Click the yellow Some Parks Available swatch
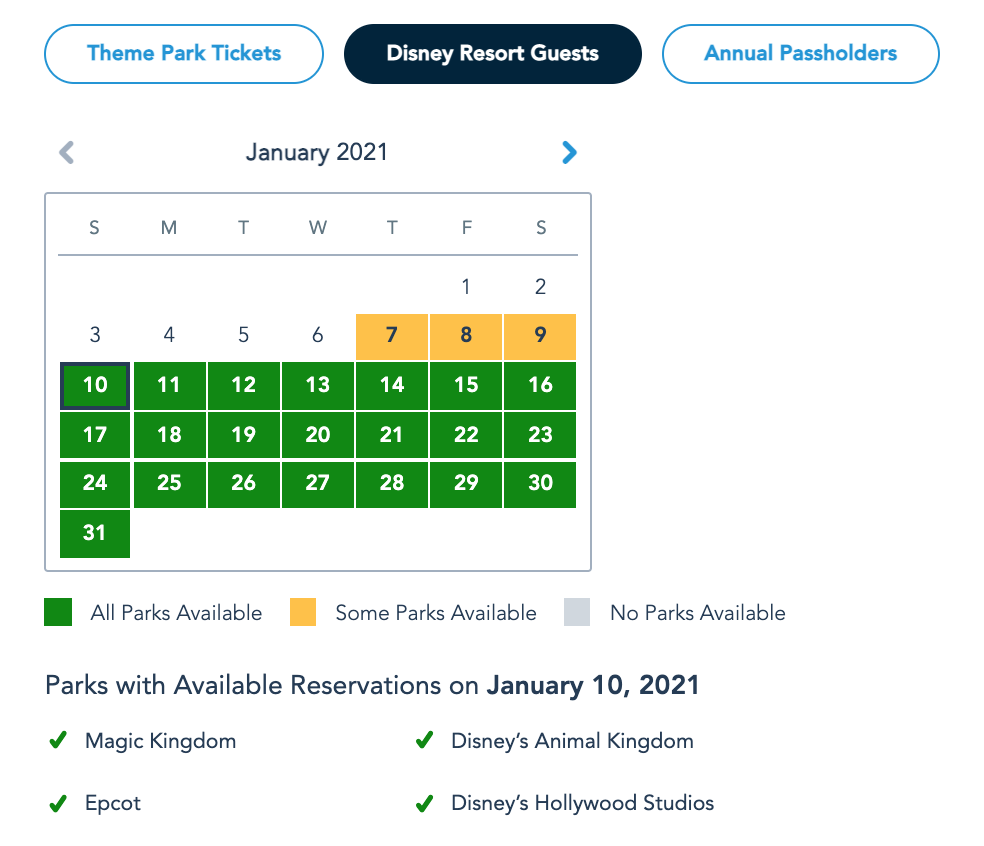This screenshot has height=846, width=984. tap(303, 613)
